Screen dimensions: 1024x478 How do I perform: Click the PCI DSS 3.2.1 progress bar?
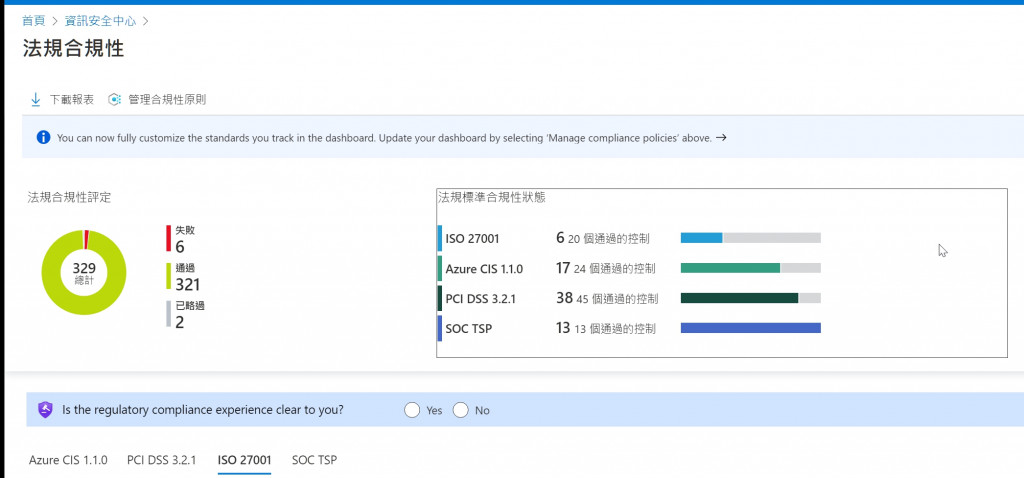750,298
